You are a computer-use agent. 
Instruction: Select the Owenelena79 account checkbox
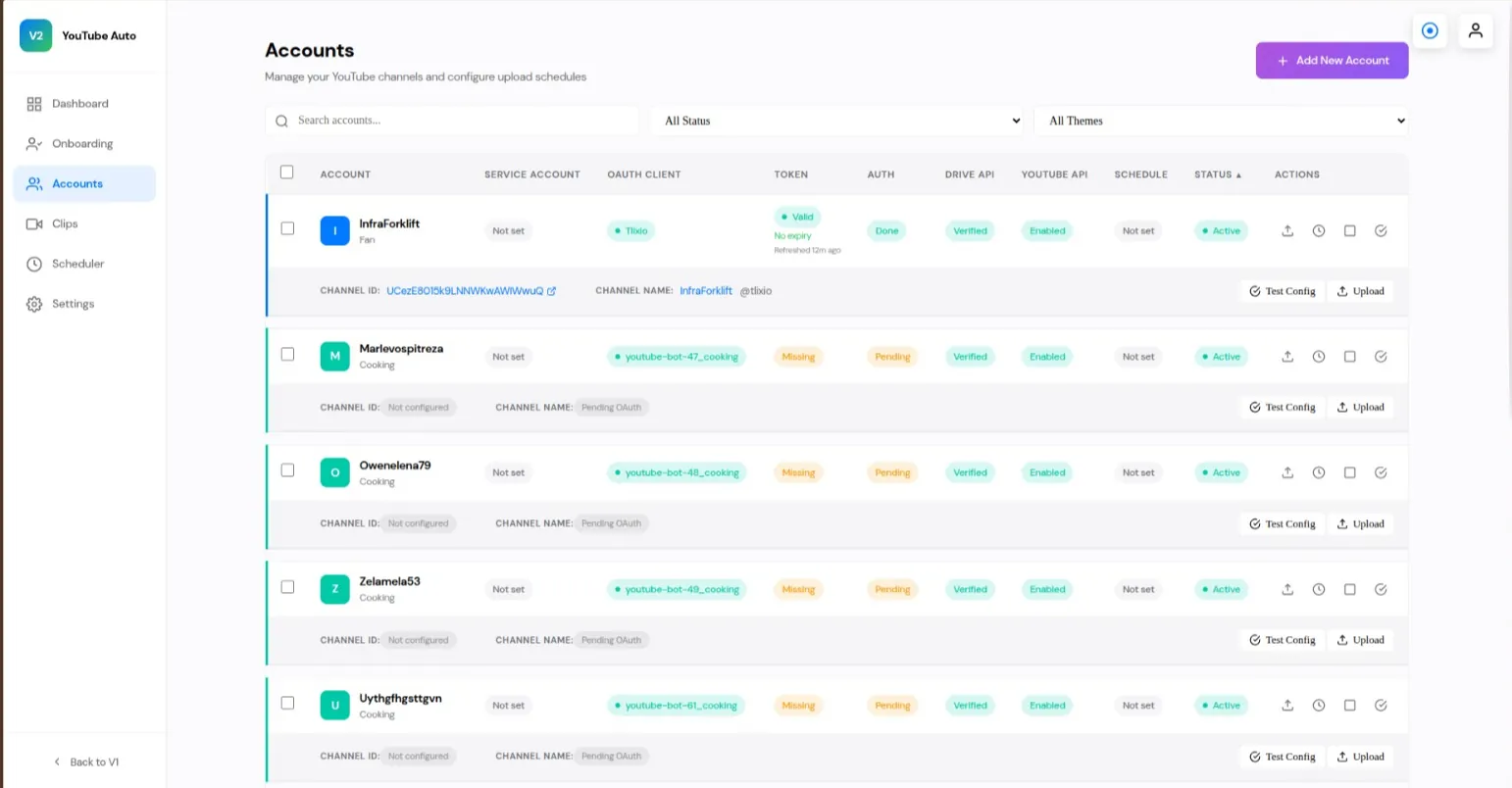tap(287, 470)
